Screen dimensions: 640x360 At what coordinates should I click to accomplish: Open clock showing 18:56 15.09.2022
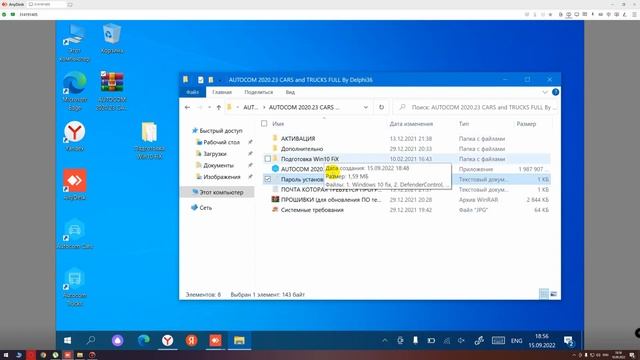[x=542, y=341]
